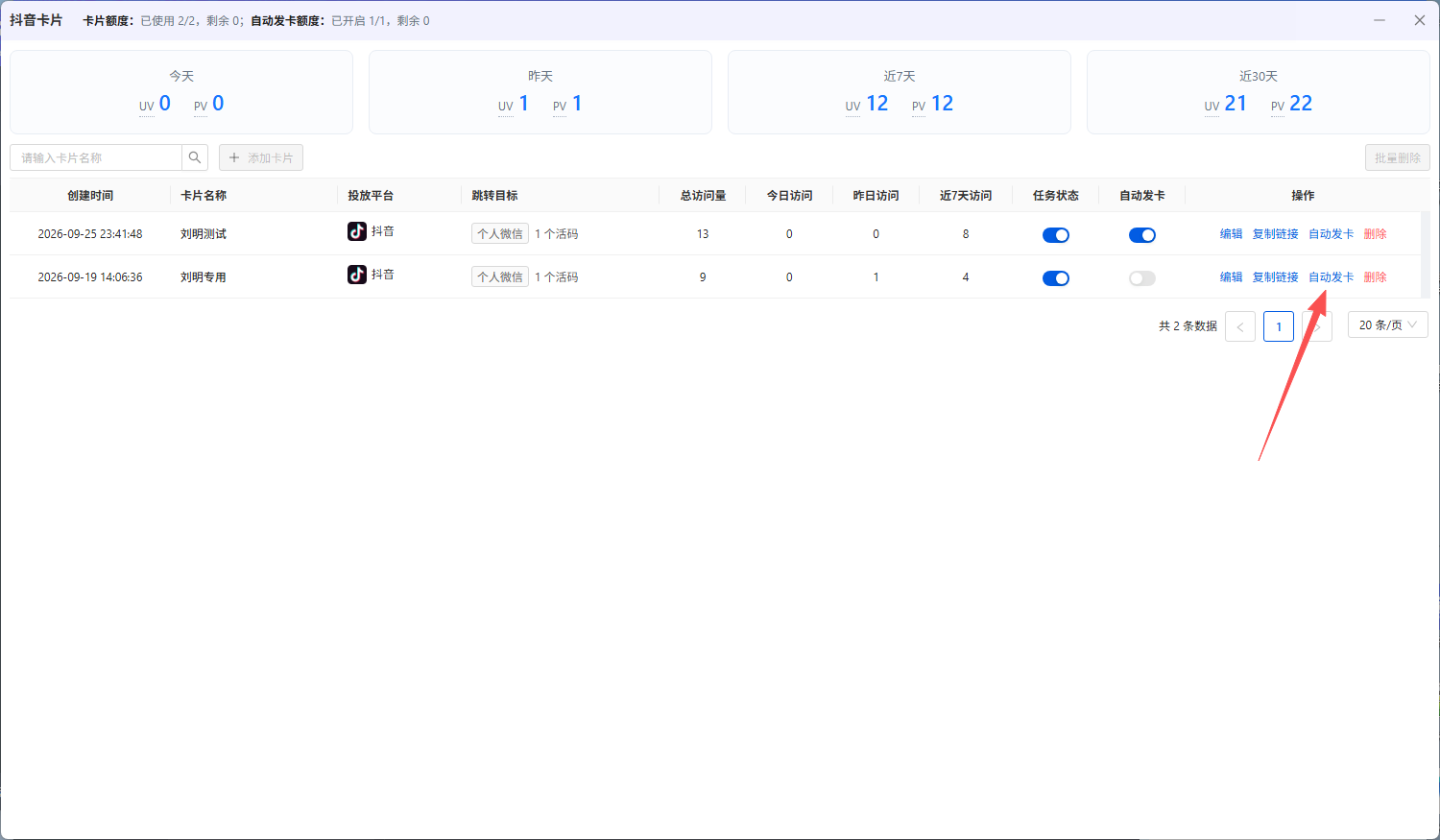1440x840 pixels.
Task: Click timestamp 2026-09-25 23:41:48
Action: coord(90,234)
